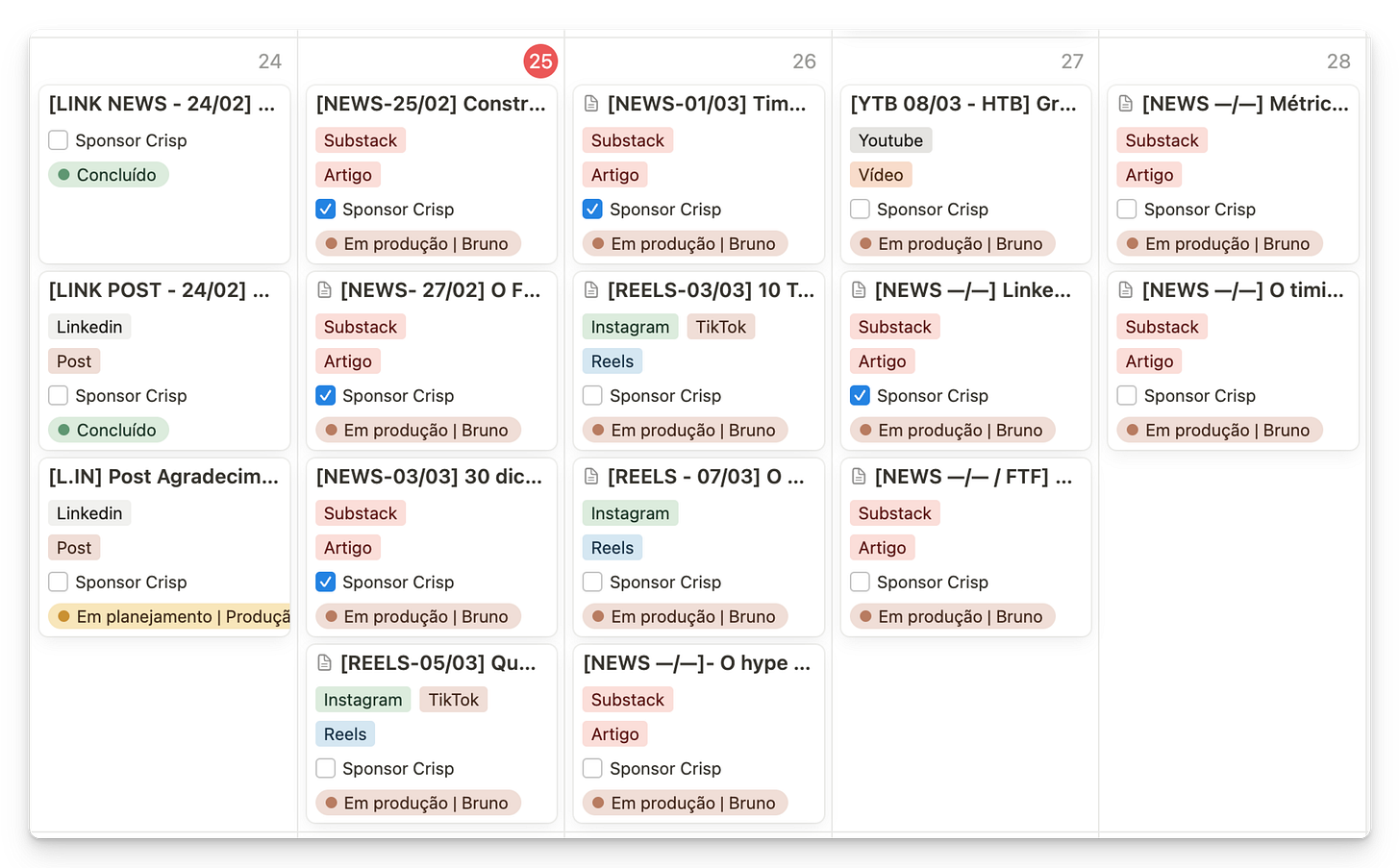The width and height of the screenshot is (1400, 868).
Task: Check Sponsor Crisp on [REELS-03/03] 10 T card
Action: pos(592,396)
